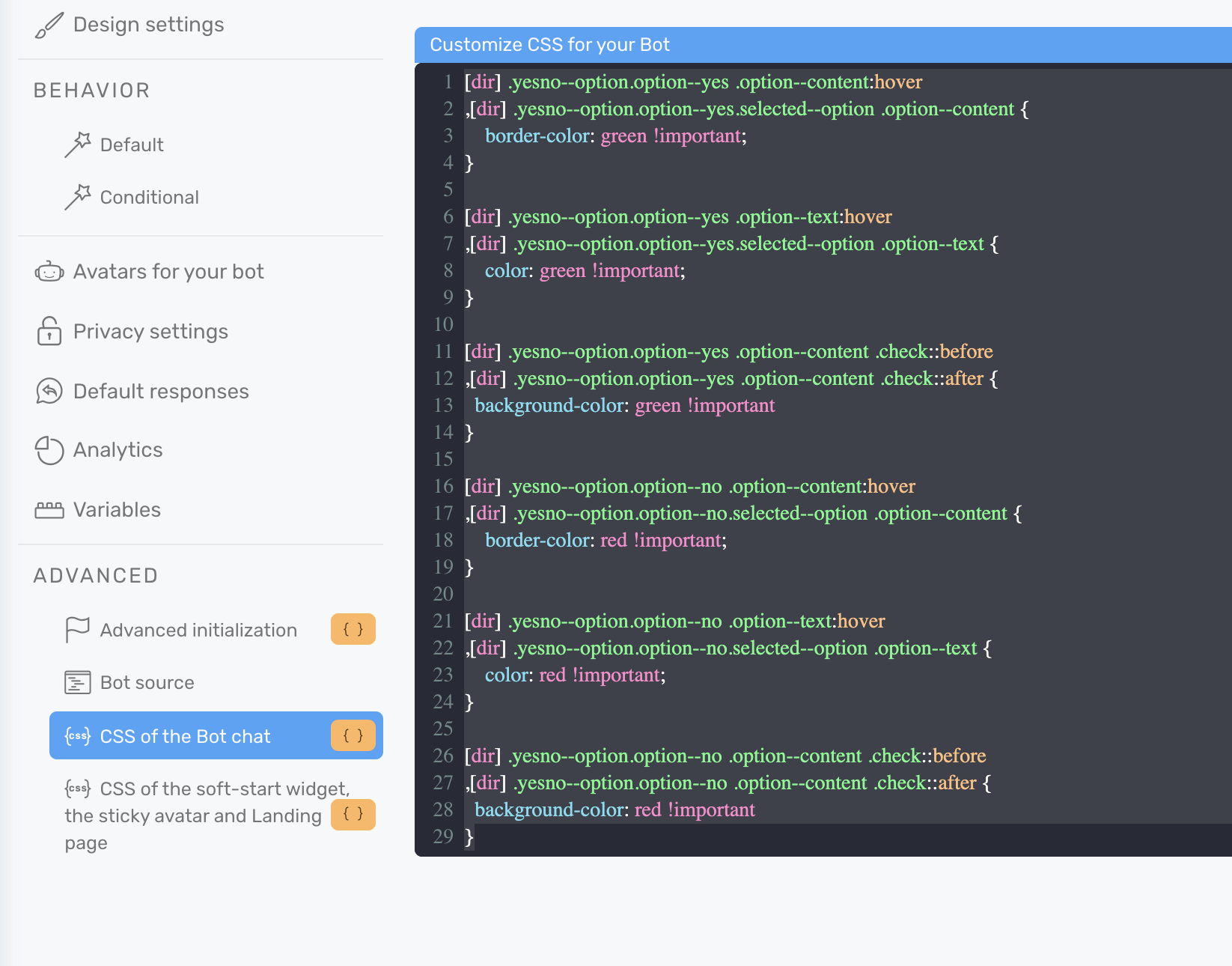Click line number 15 in the gutter

tap(444, 459)
